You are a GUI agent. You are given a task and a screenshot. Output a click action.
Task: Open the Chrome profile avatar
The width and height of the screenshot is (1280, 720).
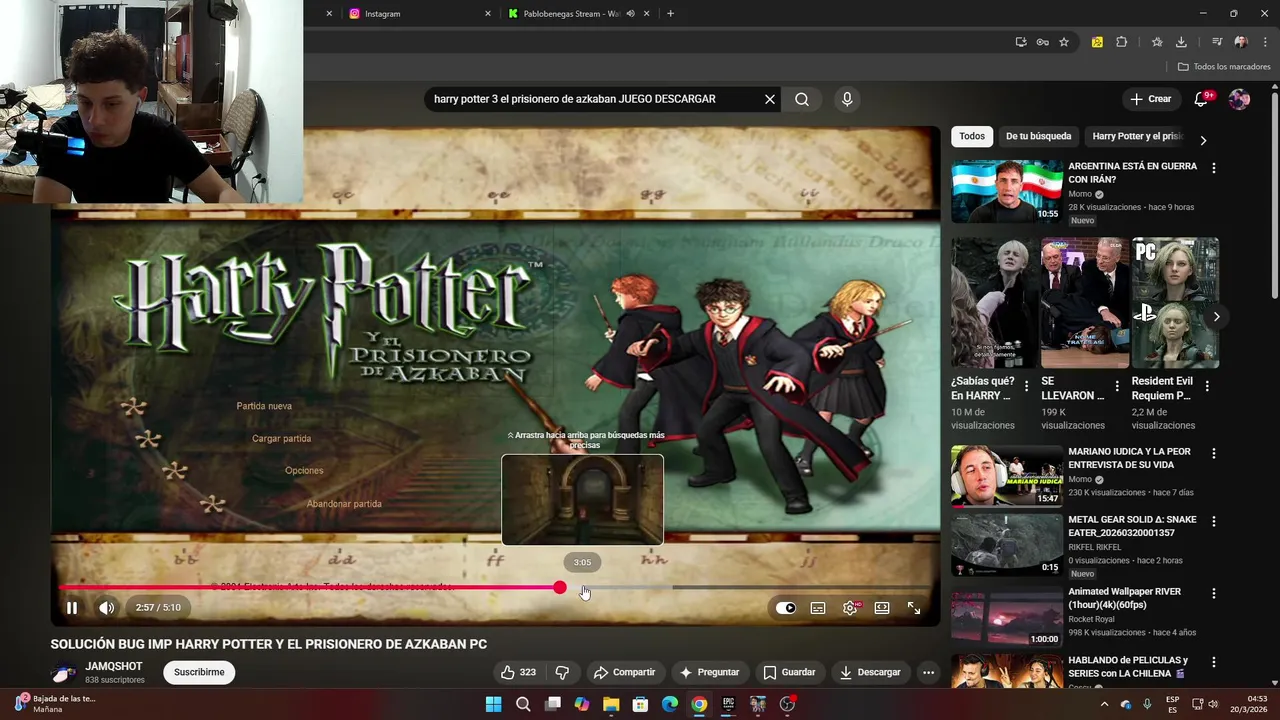[x=1241, y=42]
